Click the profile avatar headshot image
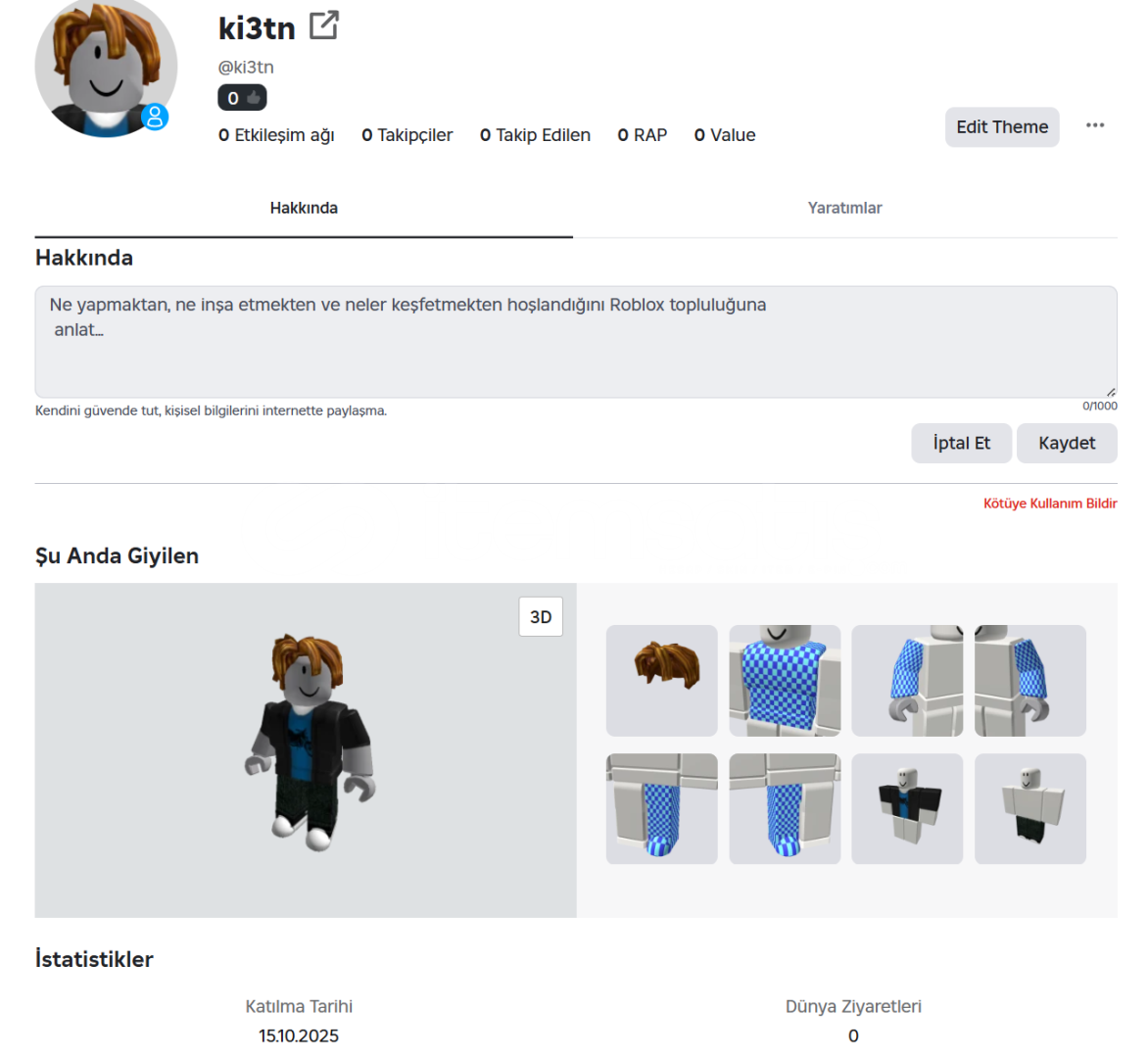Viewport: 1148px width, 1058px height. click(106, 68)
